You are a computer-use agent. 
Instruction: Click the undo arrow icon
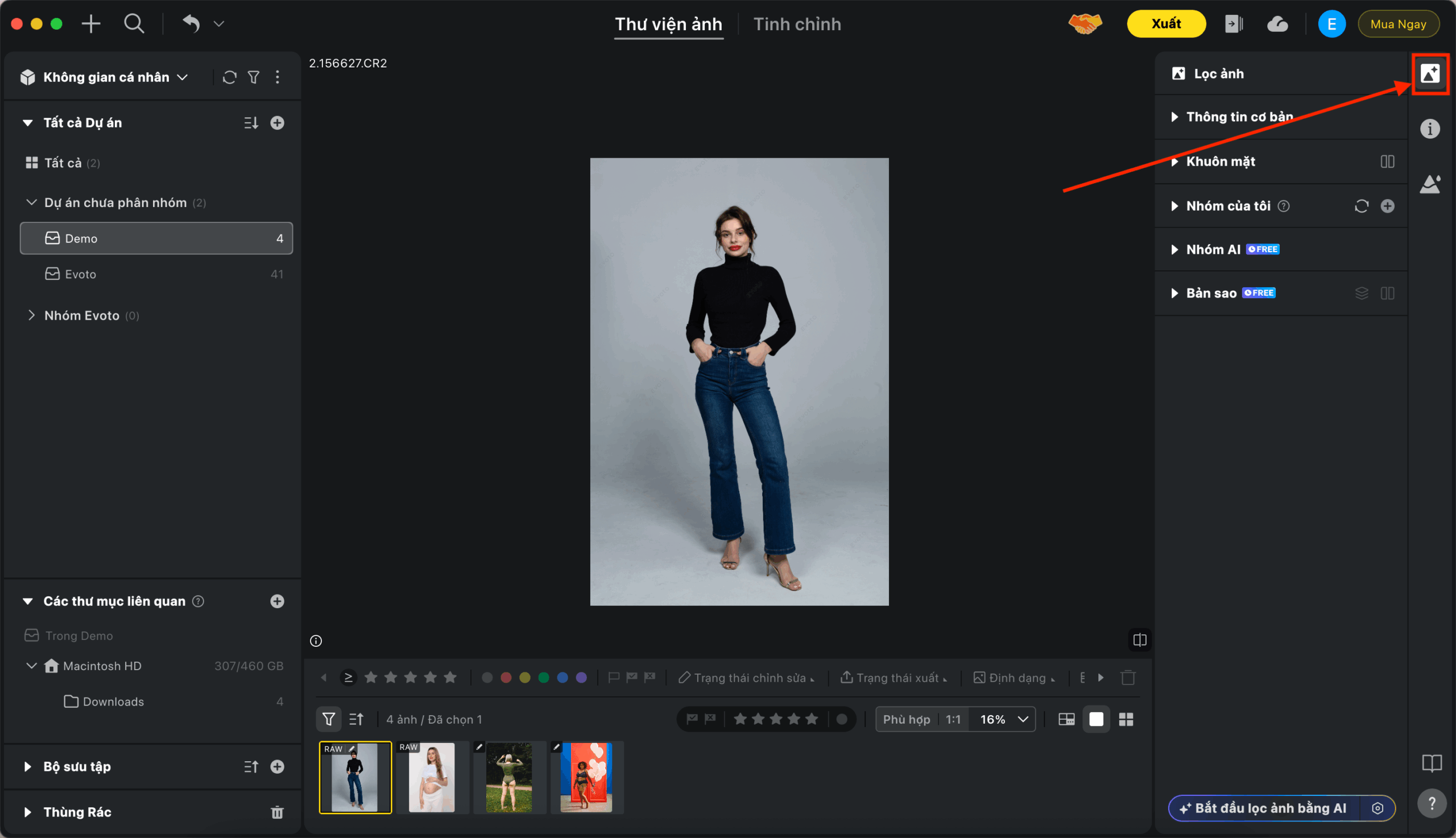click(191, 24)
